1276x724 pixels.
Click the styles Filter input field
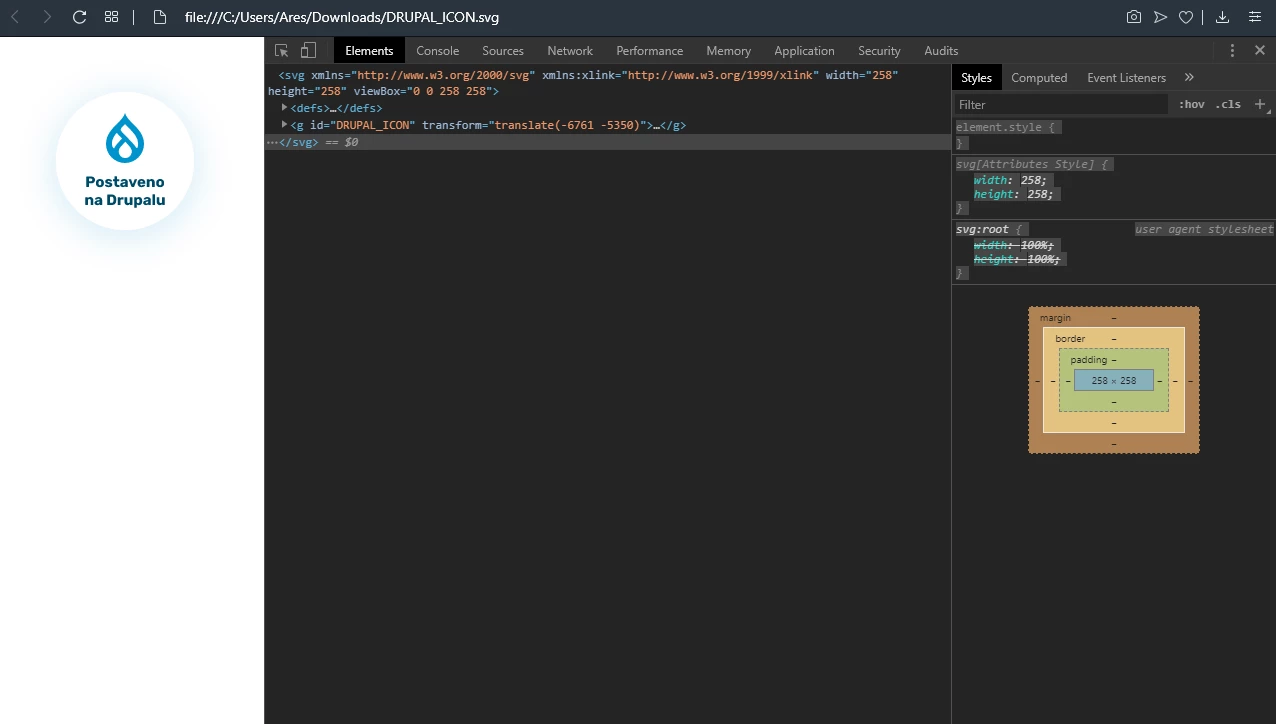coord(1061,104)
